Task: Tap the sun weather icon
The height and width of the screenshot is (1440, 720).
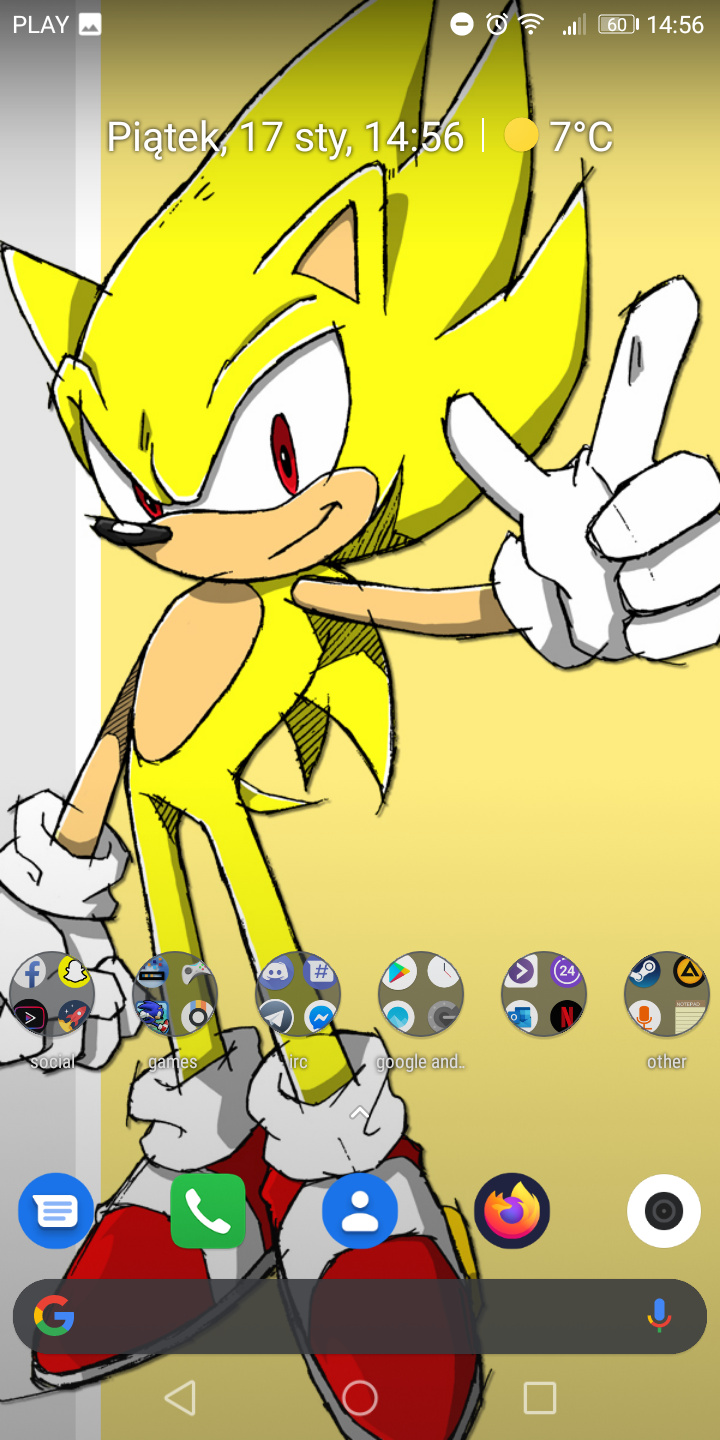Action: pos(521,135)
